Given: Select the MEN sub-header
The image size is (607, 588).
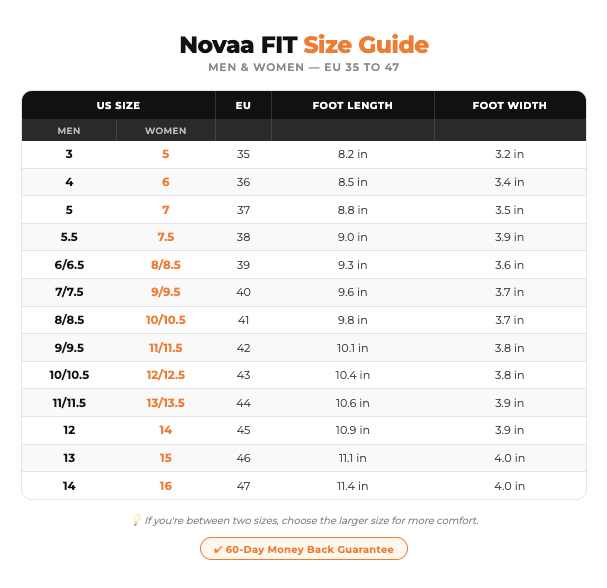Looking at the screenshot, I should tap(69, 130).
